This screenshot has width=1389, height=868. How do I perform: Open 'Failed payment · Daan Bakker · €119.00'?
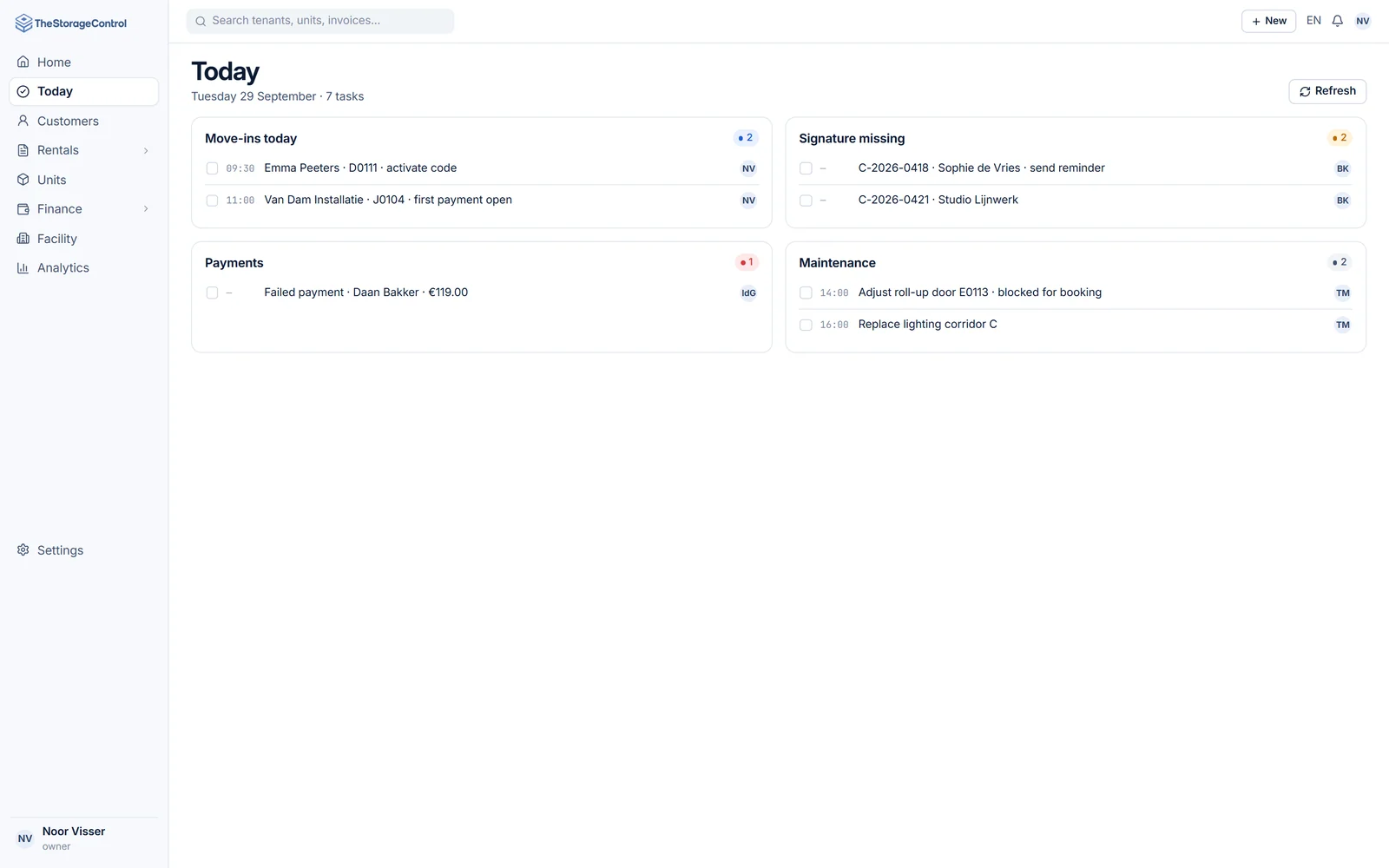point(366,293)
